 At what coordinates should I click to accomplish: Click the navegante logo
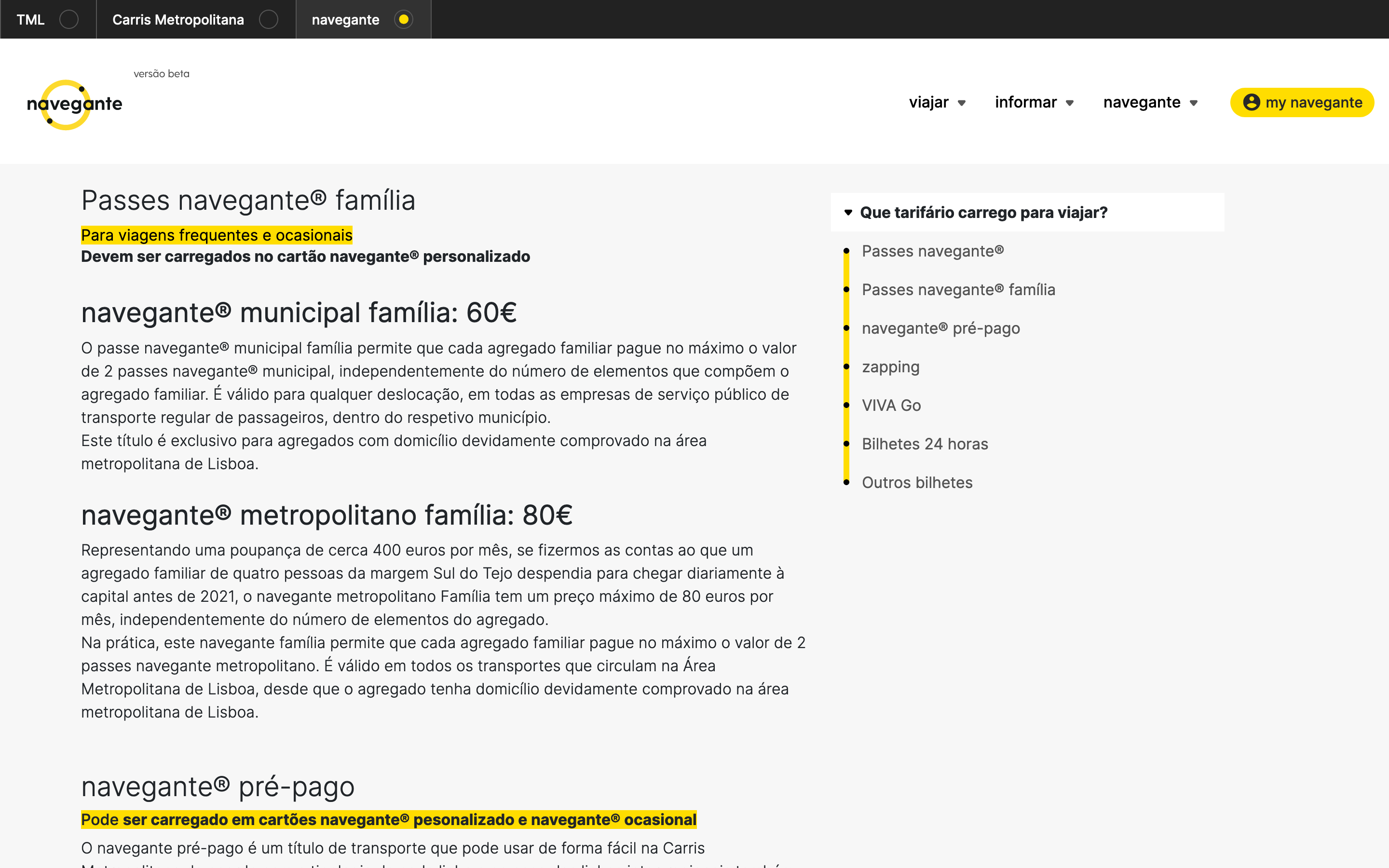pyautogui.click(x=75, y=105)
